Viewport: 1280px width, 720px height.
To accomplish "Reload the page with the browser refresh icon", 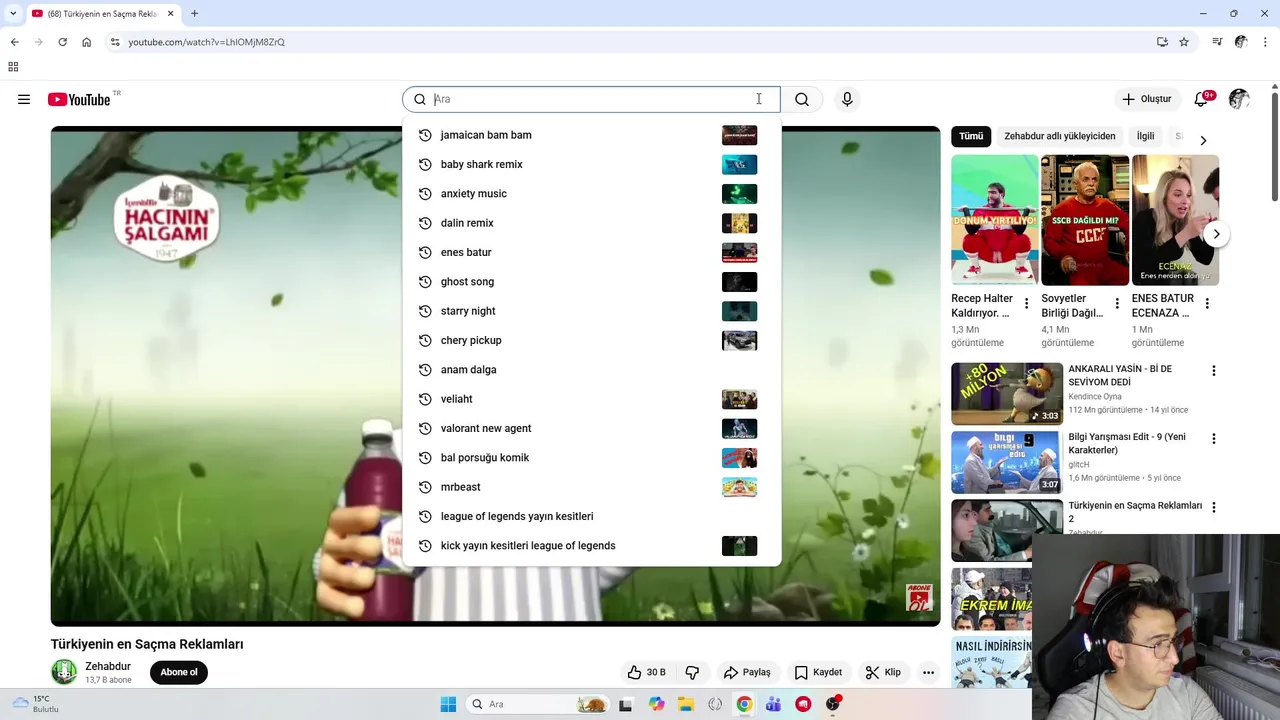I will point(62,42).
